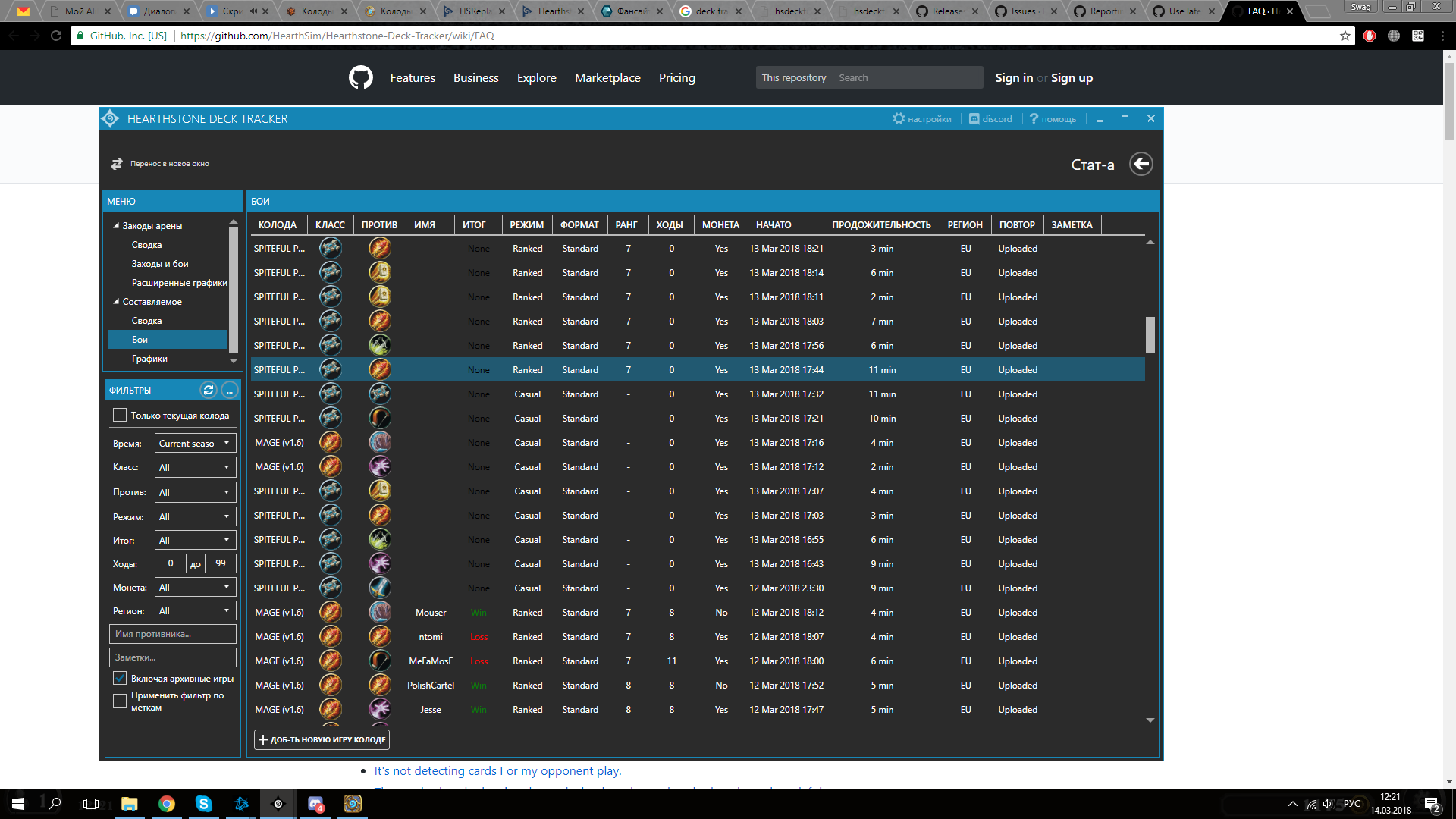The width and height of the screenshot is (1456, 819).
Task: Click opponent icon in 17:21 game row
Action: click(x=380, y=418)
